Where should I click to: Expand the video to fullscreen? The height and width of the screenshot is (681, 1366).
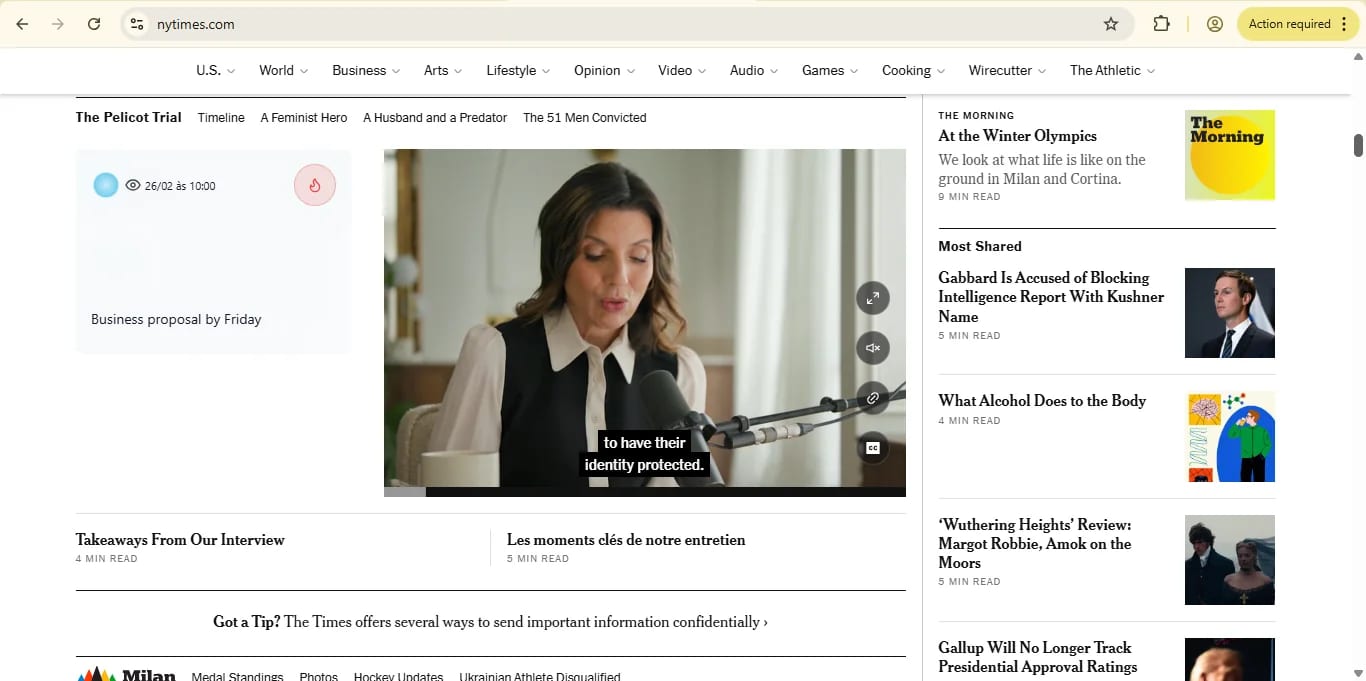pos(872,298)
